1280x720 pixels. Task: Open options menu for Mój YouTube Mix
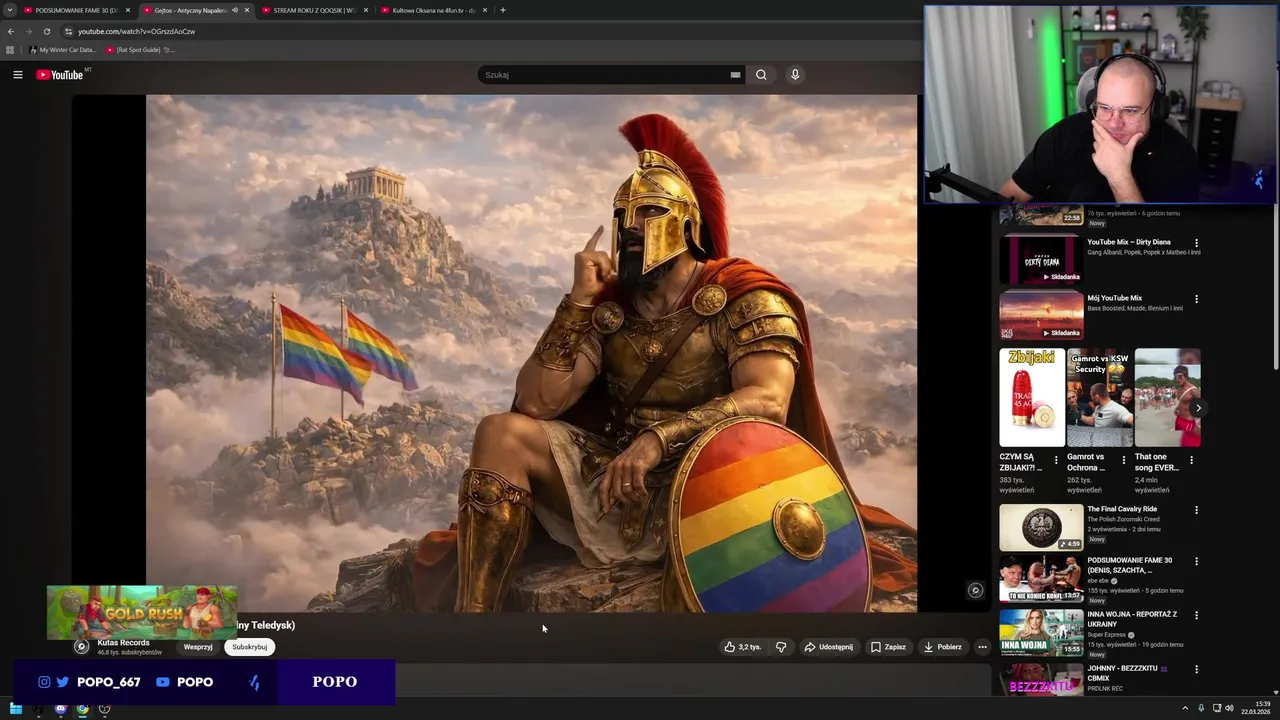click(1196, 299)
